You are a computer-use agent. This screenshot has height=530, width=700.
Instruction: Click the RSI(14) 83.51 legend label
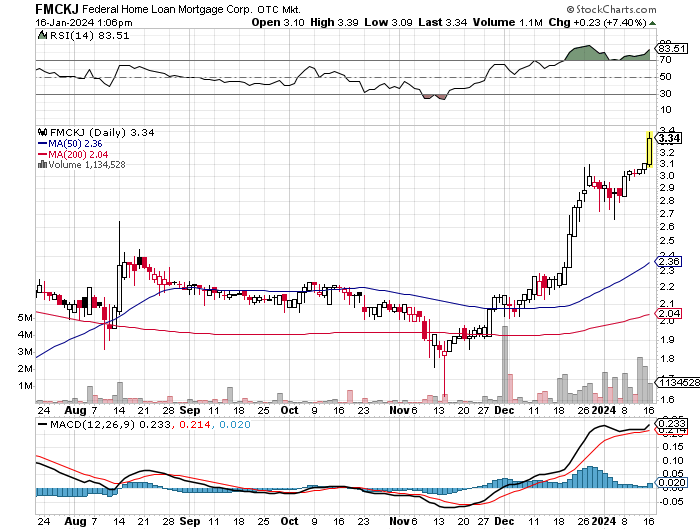coord(89,36)
